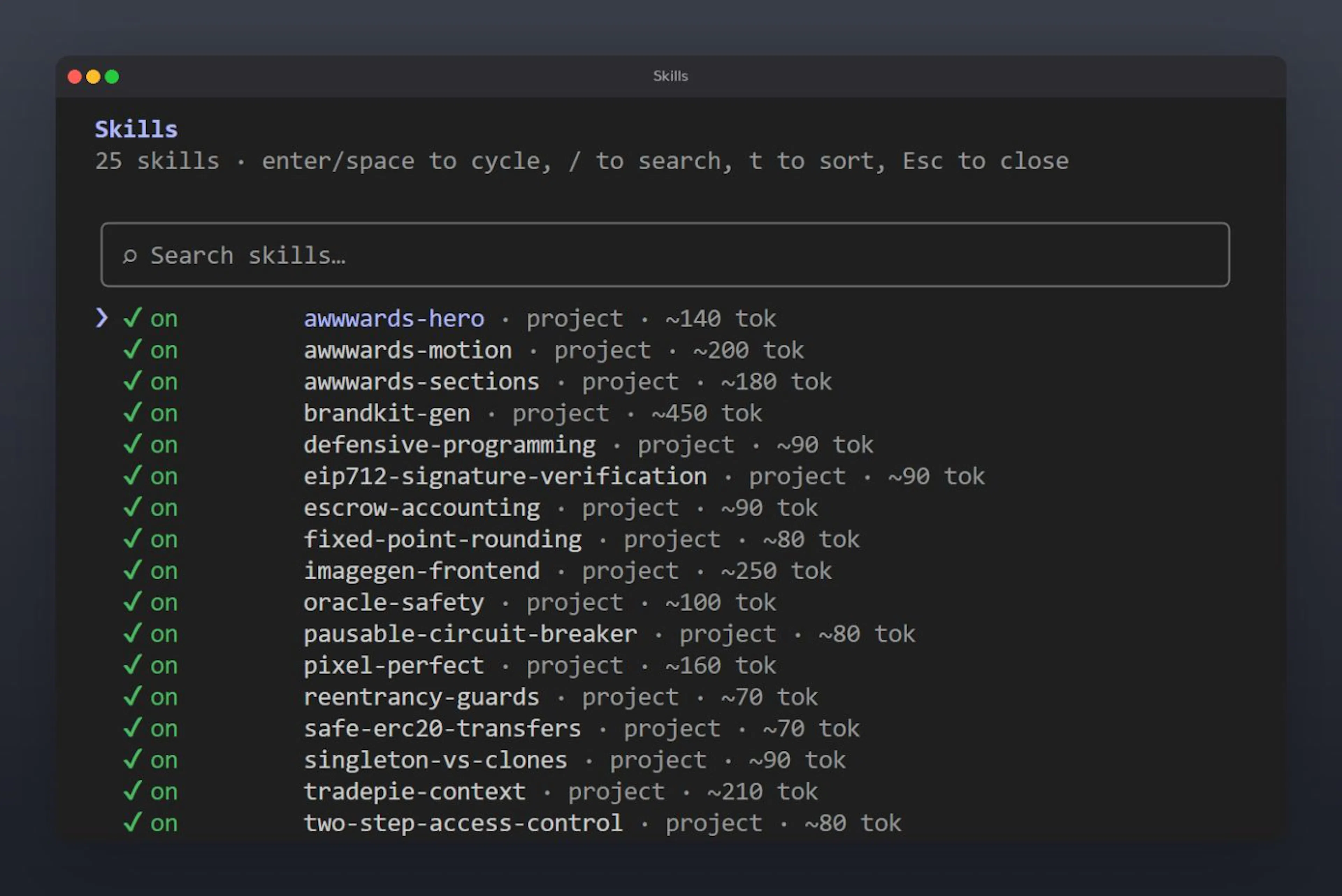The height and width of the screenshot is (896, 1342).
Task: Click the checkmark icon for safe-erc20-transfers
Action: 132,727
